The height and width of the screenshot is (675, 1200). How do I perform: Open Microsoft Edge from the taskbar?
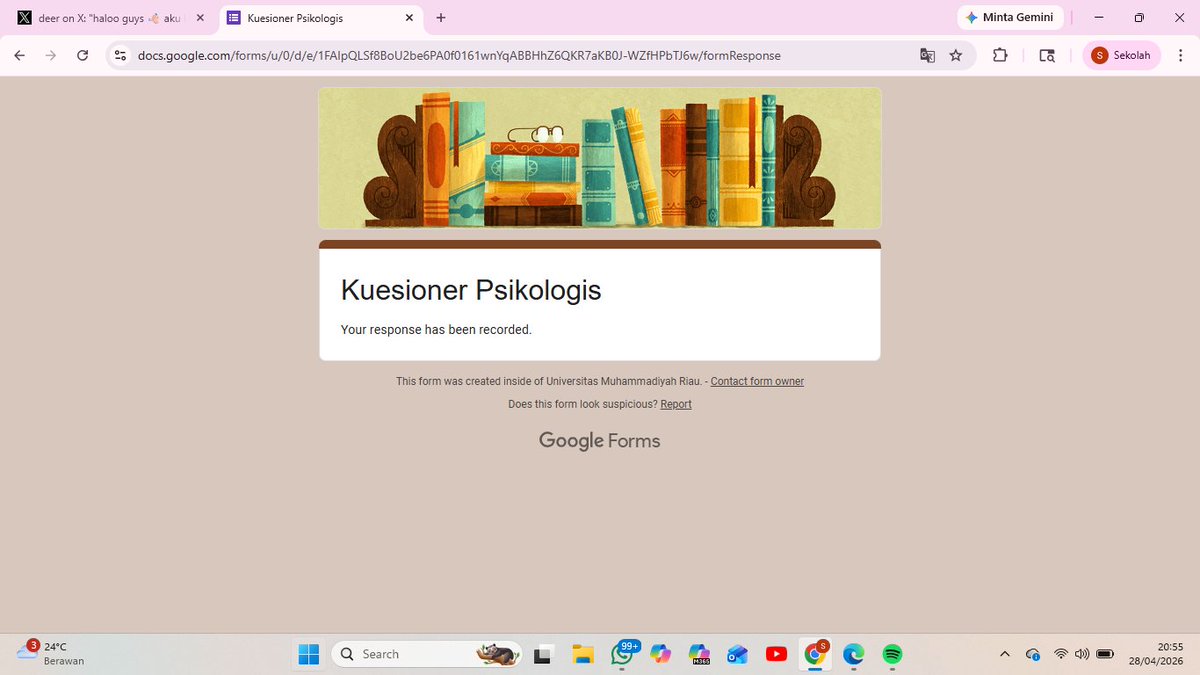pyautogui.click(x=853, y=654)
